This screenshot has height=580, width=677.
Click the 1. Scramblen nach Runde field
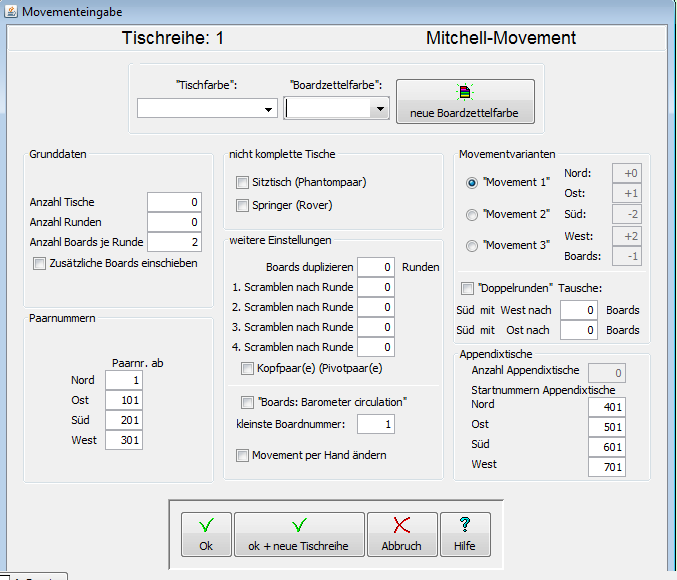click(x=376, y=287)
